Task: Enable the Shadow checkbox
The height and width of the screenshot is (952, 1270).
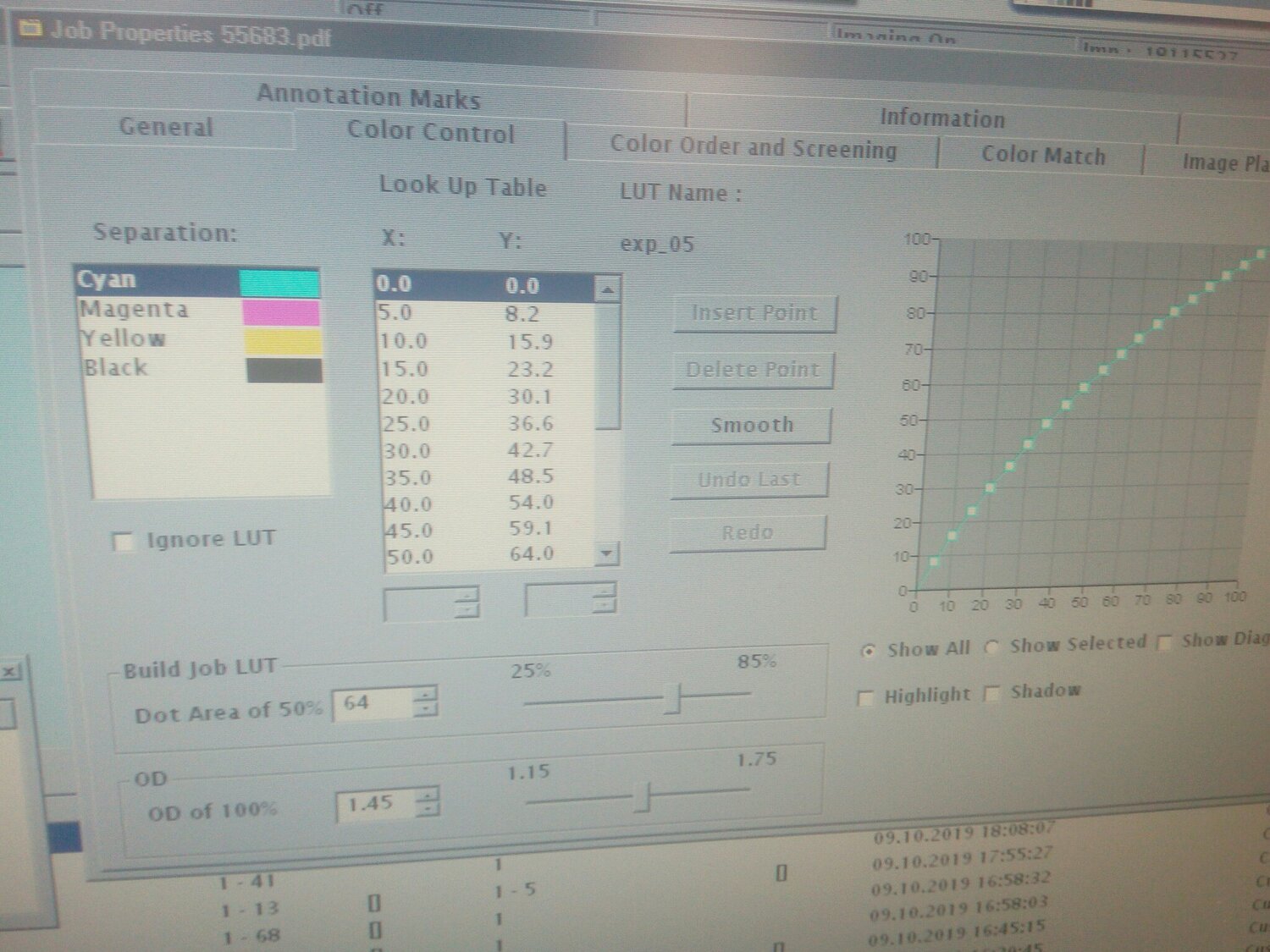Action: 991,694
